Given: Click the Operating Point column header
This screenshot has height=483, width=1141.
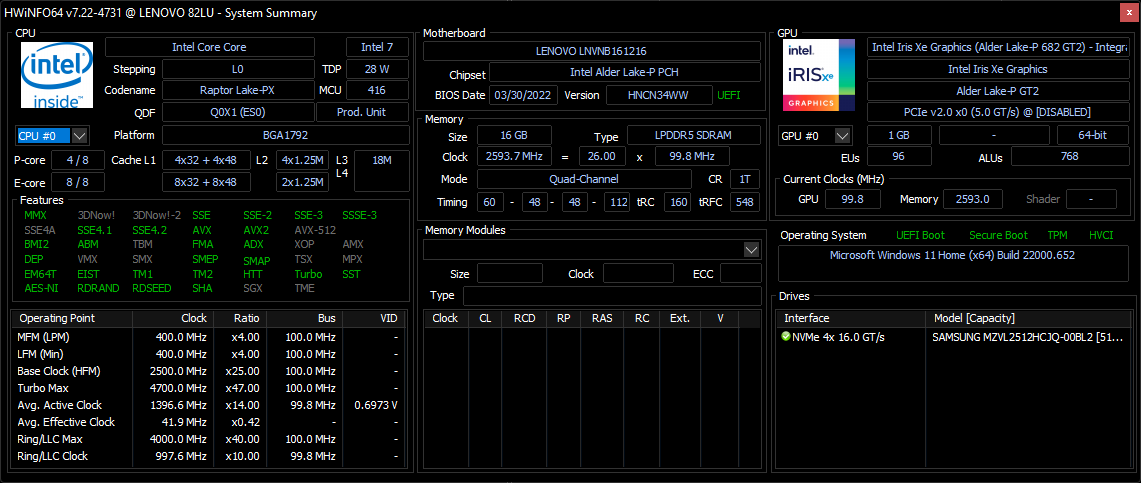Looking at the screenshot, I should [73, 319].
